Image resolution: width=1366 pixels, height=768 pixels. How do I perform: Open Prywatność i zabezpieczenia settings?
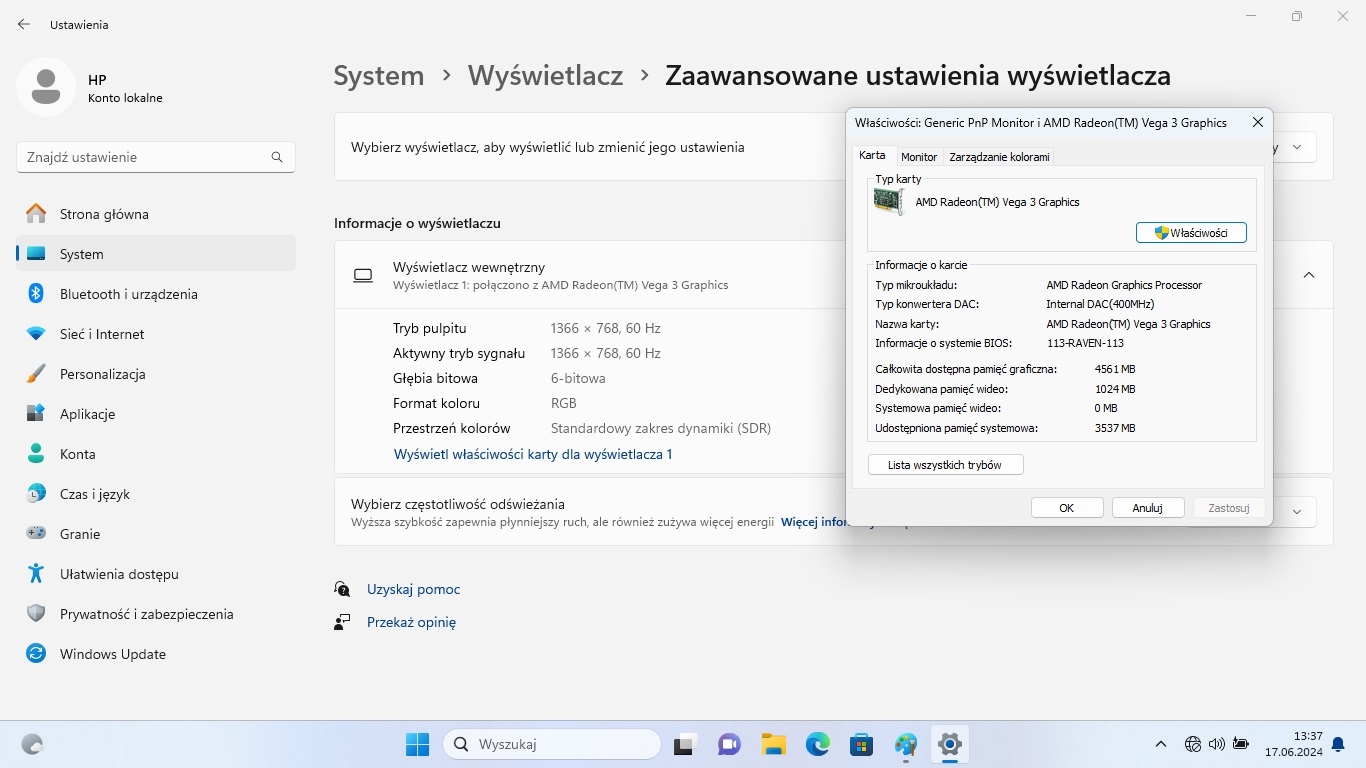[x=156, y=614]
